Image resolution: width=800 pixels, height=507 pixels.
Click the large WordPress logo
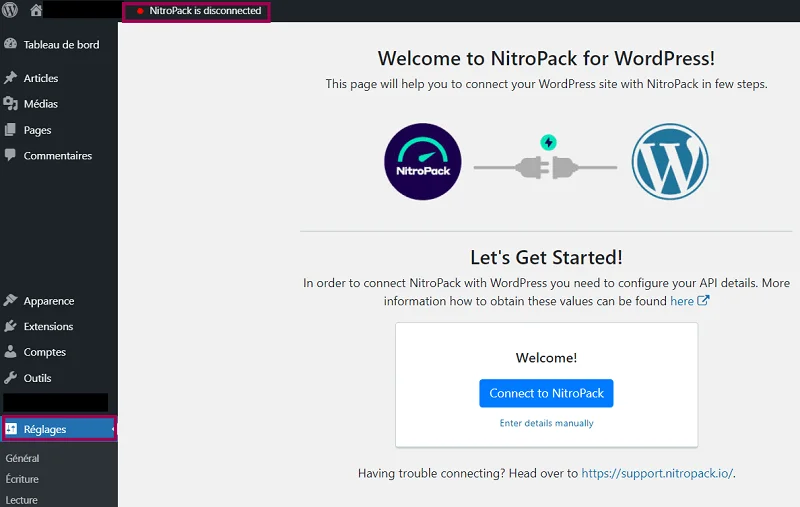click(670, 162)
